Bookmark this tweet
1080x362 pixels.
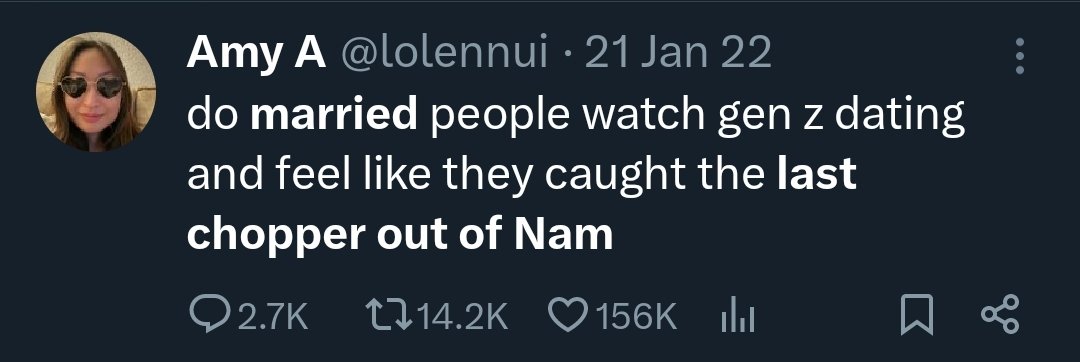pos(917,316)
